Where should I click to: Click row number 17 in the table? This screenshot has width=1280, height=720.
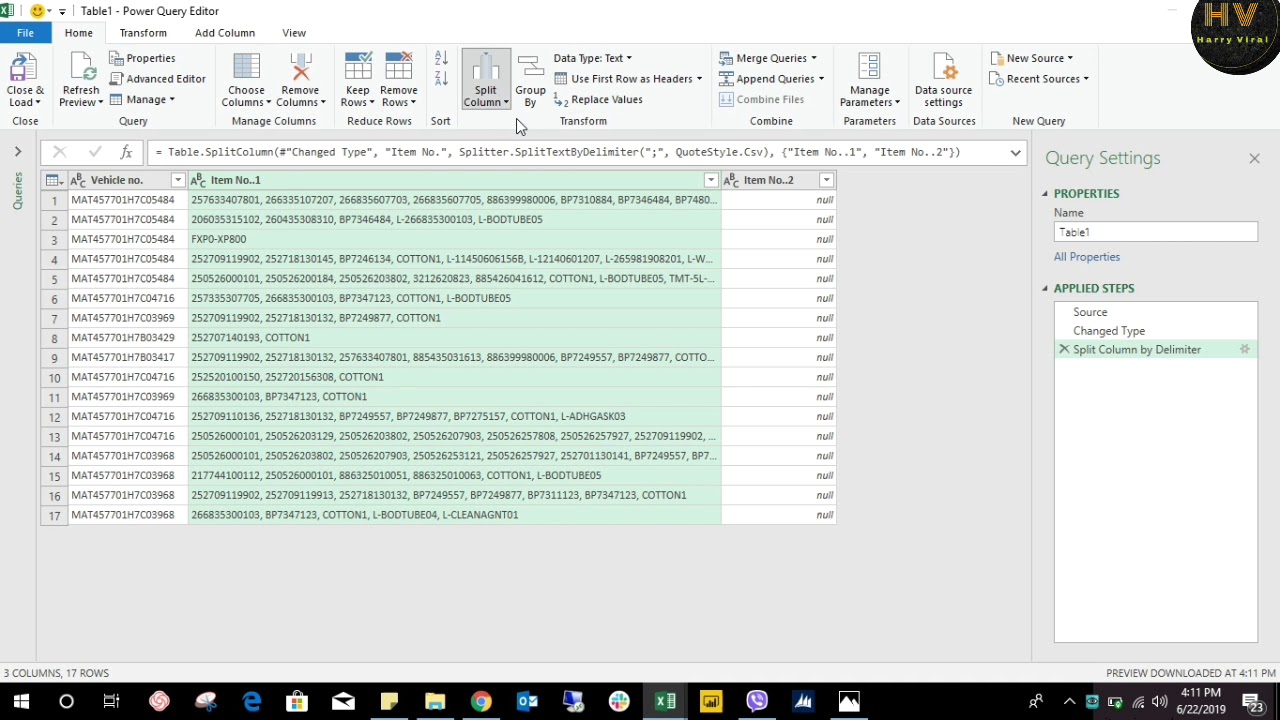[x=54, y=515]
